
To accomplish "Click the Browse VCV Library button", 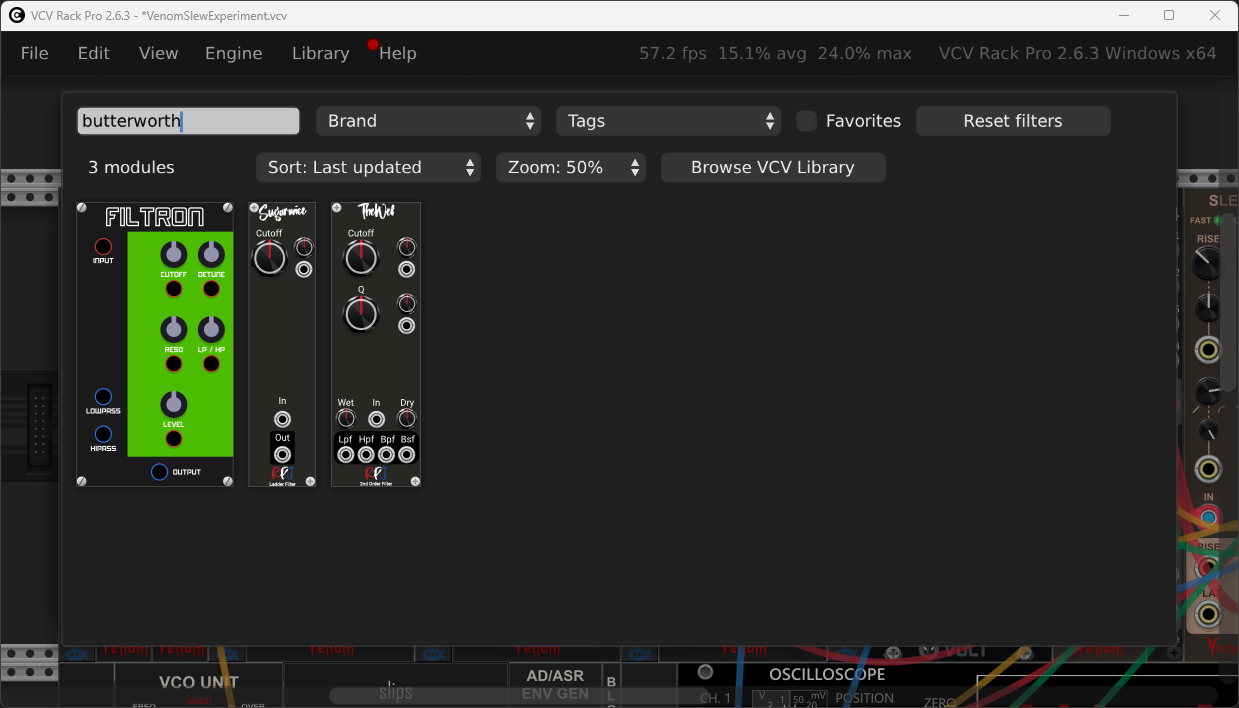I will [772, 168].
